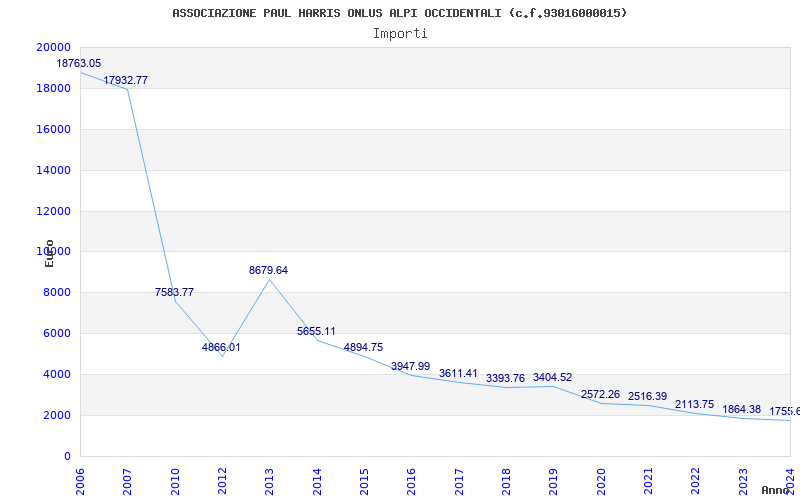Click the x-axis year 2022
The height and width of the screenshot is (500, 800).
[696, 482]
